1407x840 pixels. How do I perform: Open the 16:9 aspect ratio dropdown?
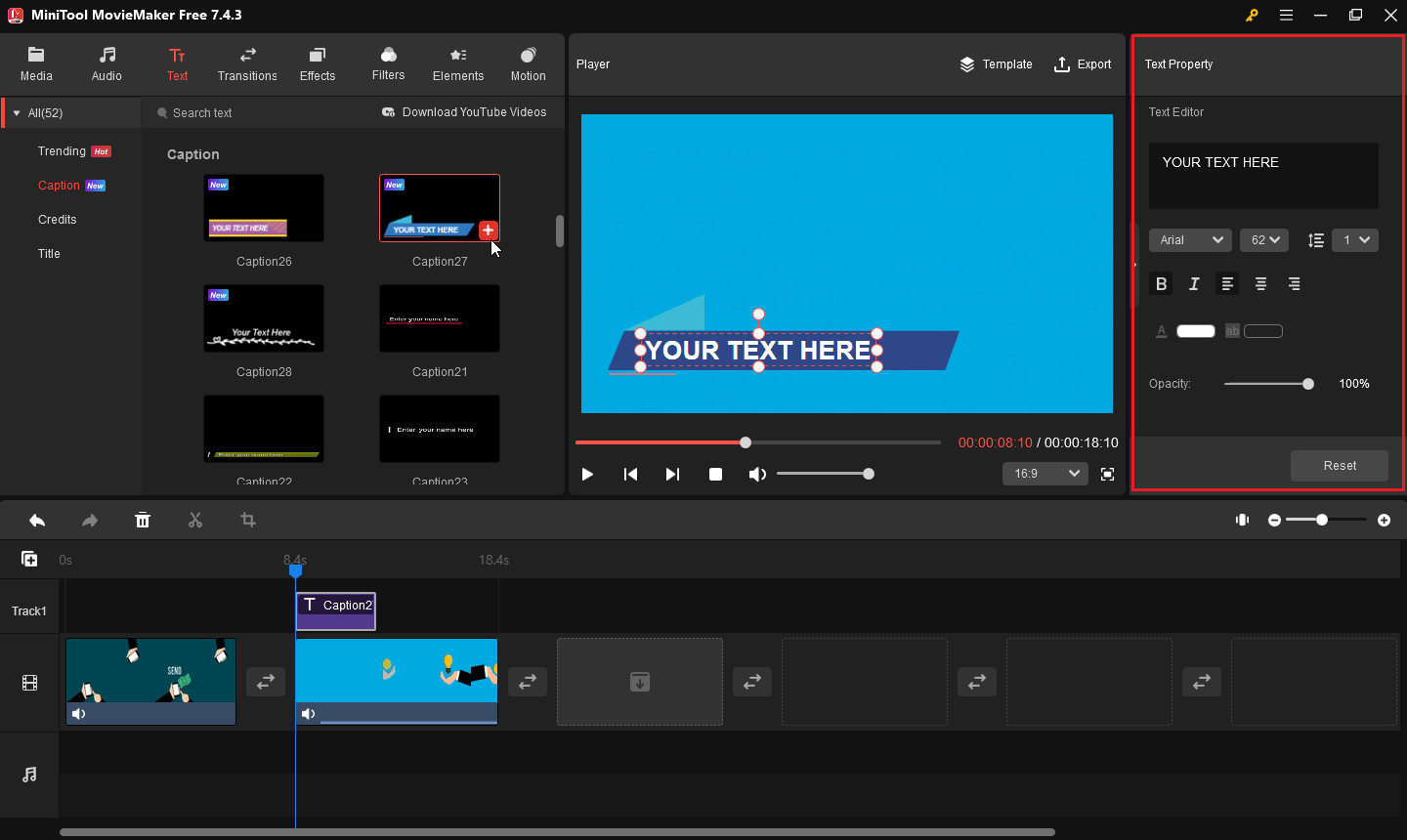pos(1045,474)
